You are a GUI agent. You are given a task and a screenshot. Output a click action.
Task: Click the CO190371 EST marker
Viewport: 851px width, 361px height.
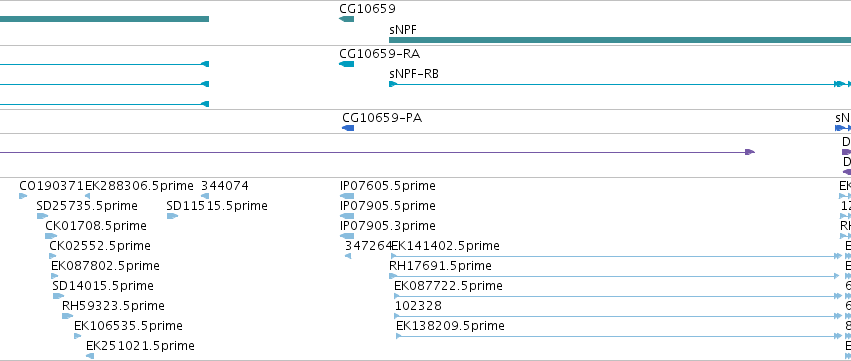point(23,196)
